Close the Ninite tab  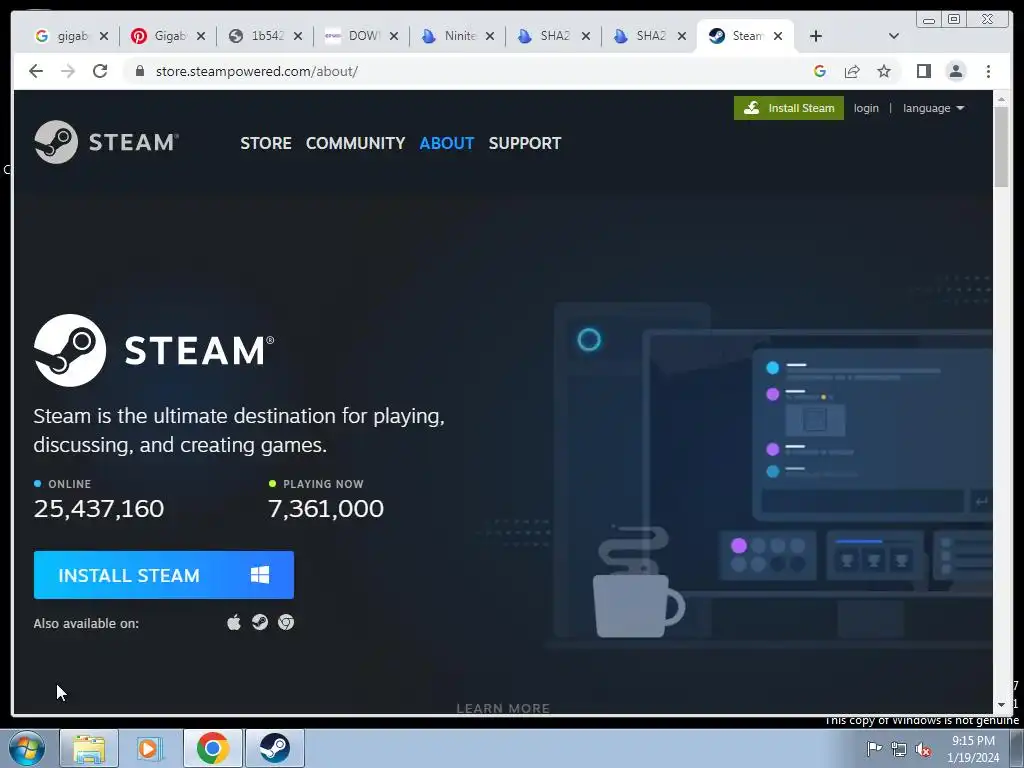(490, 36)
